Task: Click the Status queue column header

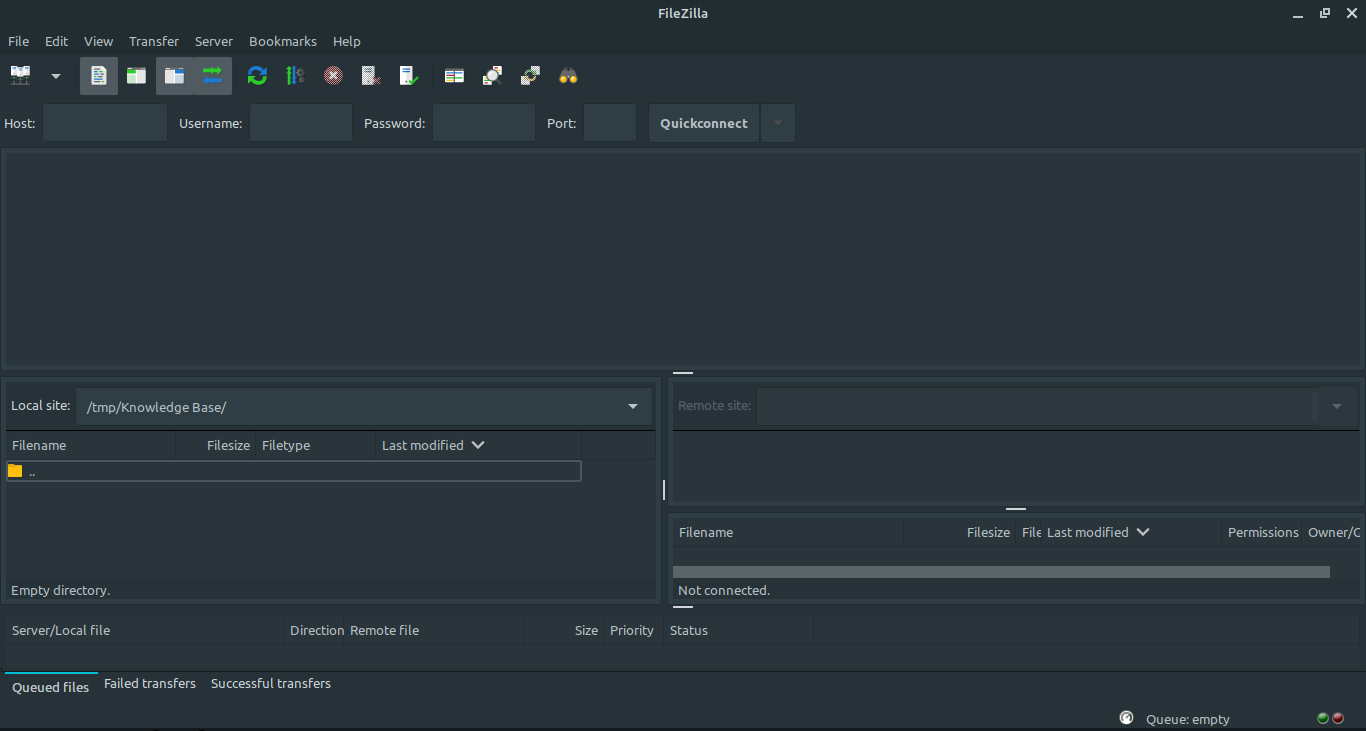Action: [738, 630]
